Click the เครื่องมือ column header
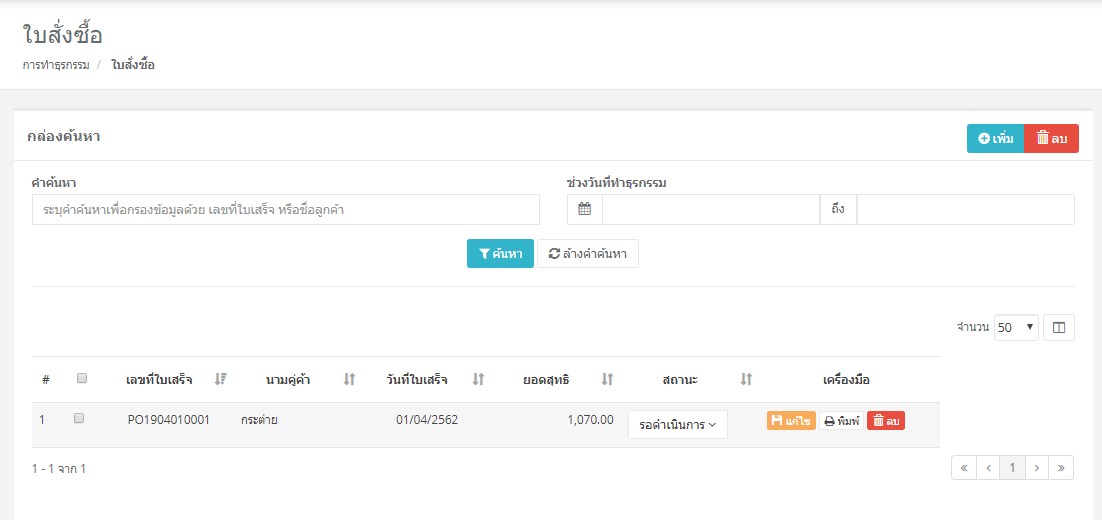 (x=846, y=380)
